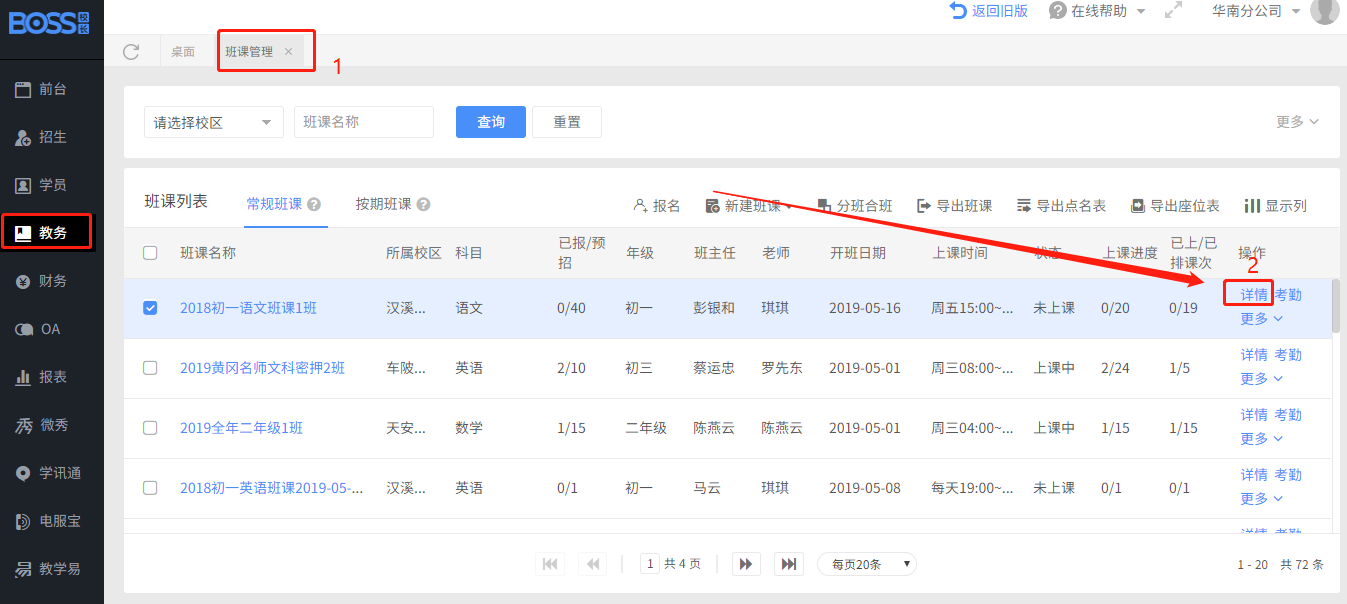Screen dimensions: 1347x604
Task: Click the user avatar icon
Action: (1324, 11)
